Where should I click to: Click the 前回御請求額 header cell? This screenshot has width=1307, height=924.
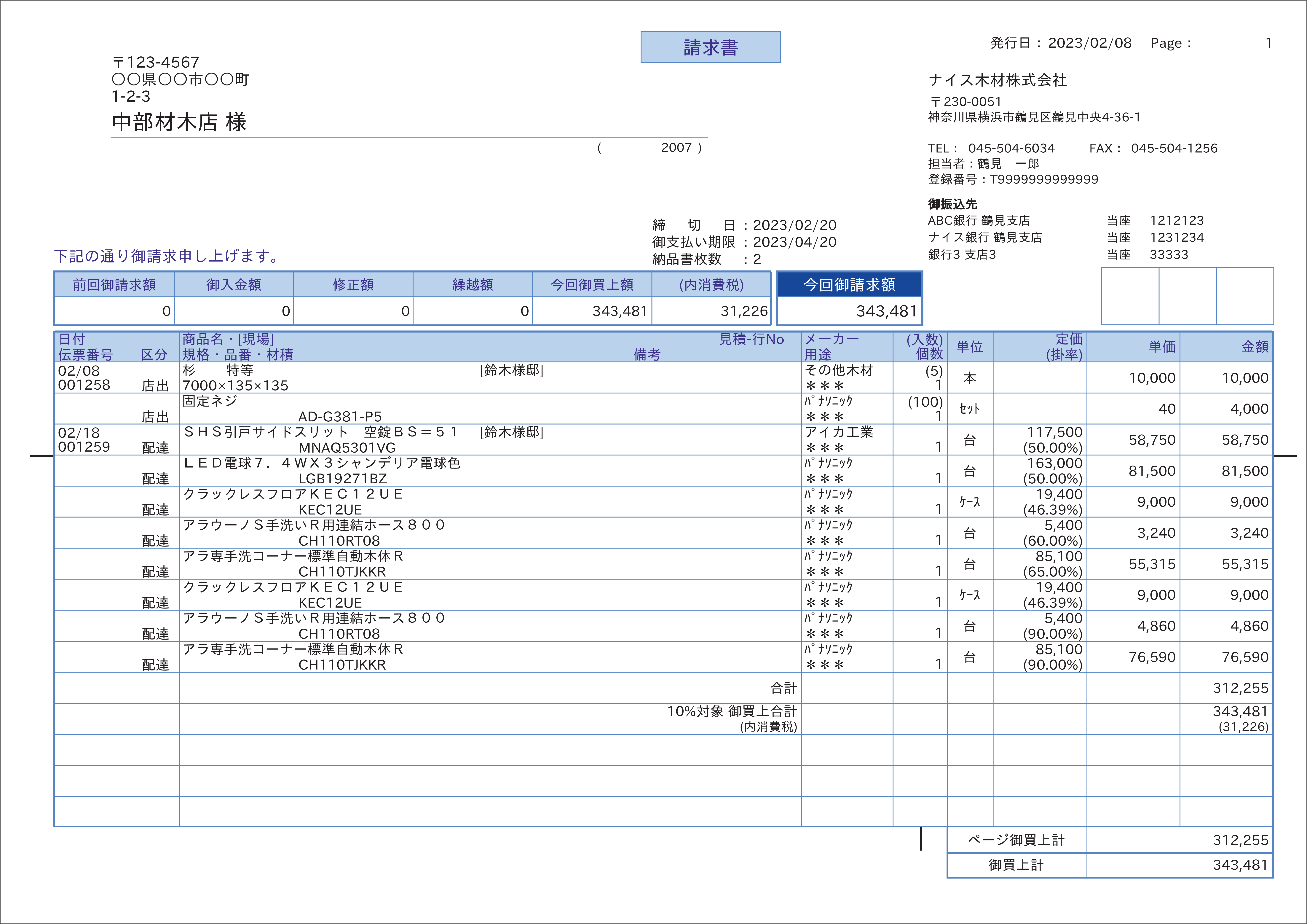pyautogui.click(x=114, y=285)
